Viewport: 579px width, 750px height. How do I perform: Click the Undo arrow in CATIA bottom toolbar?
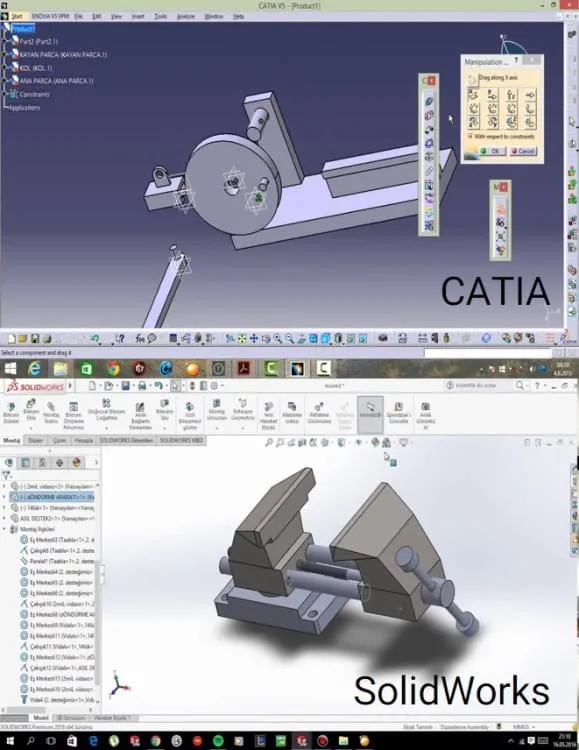[x=95, y=339]
